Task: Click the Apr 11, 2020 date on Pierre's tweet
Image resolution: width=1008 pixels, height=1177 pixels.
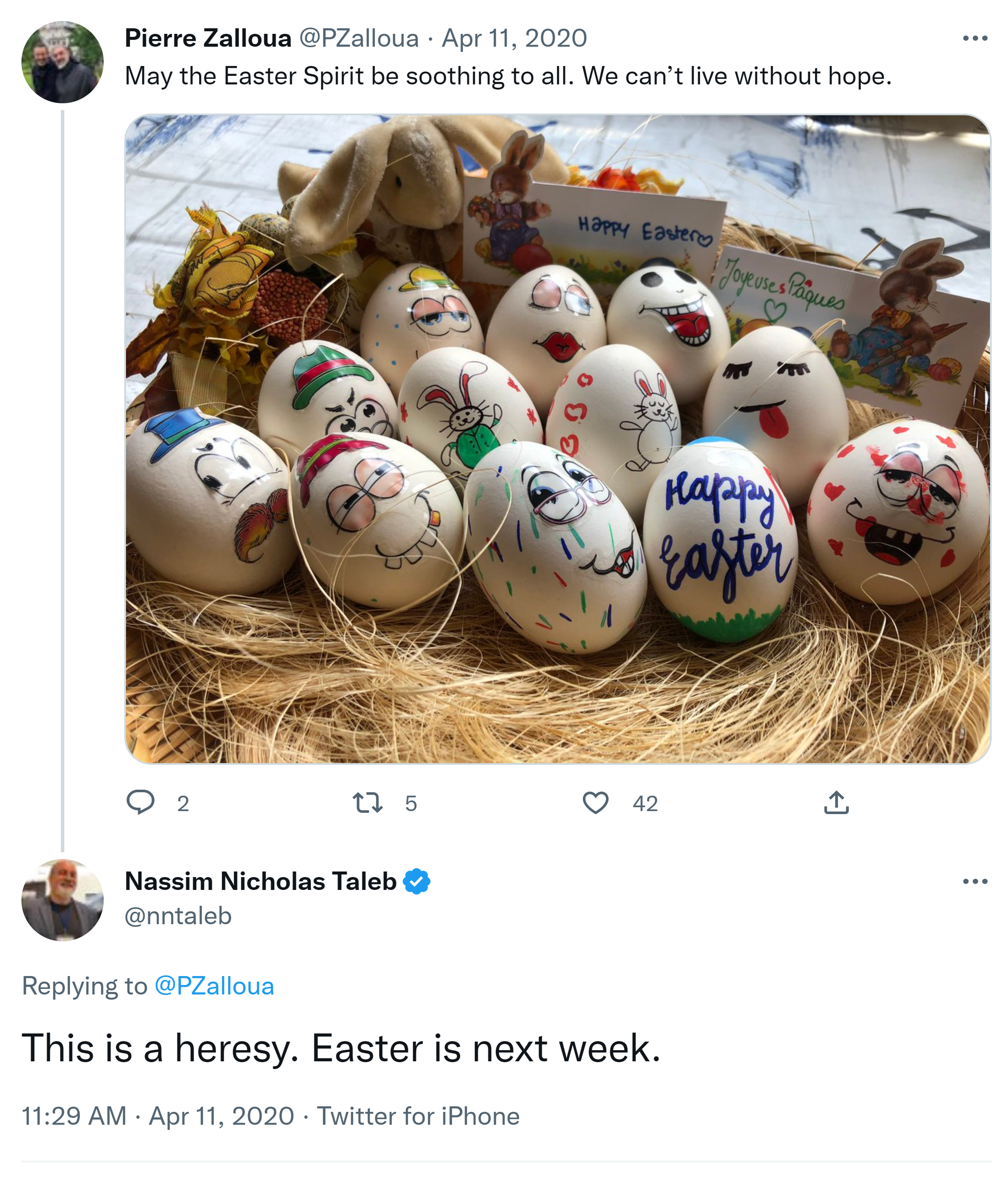Action: [x=514, y=39]
